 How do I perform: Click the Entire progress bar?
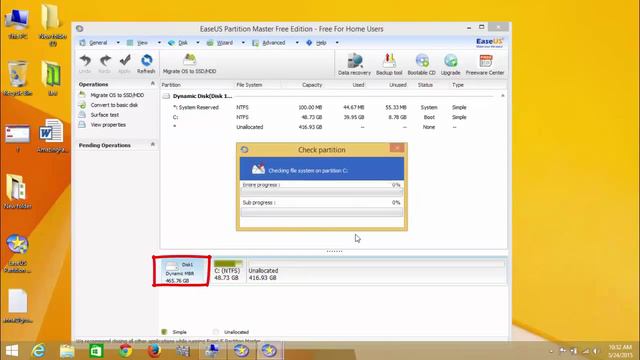tap(322, 192)
